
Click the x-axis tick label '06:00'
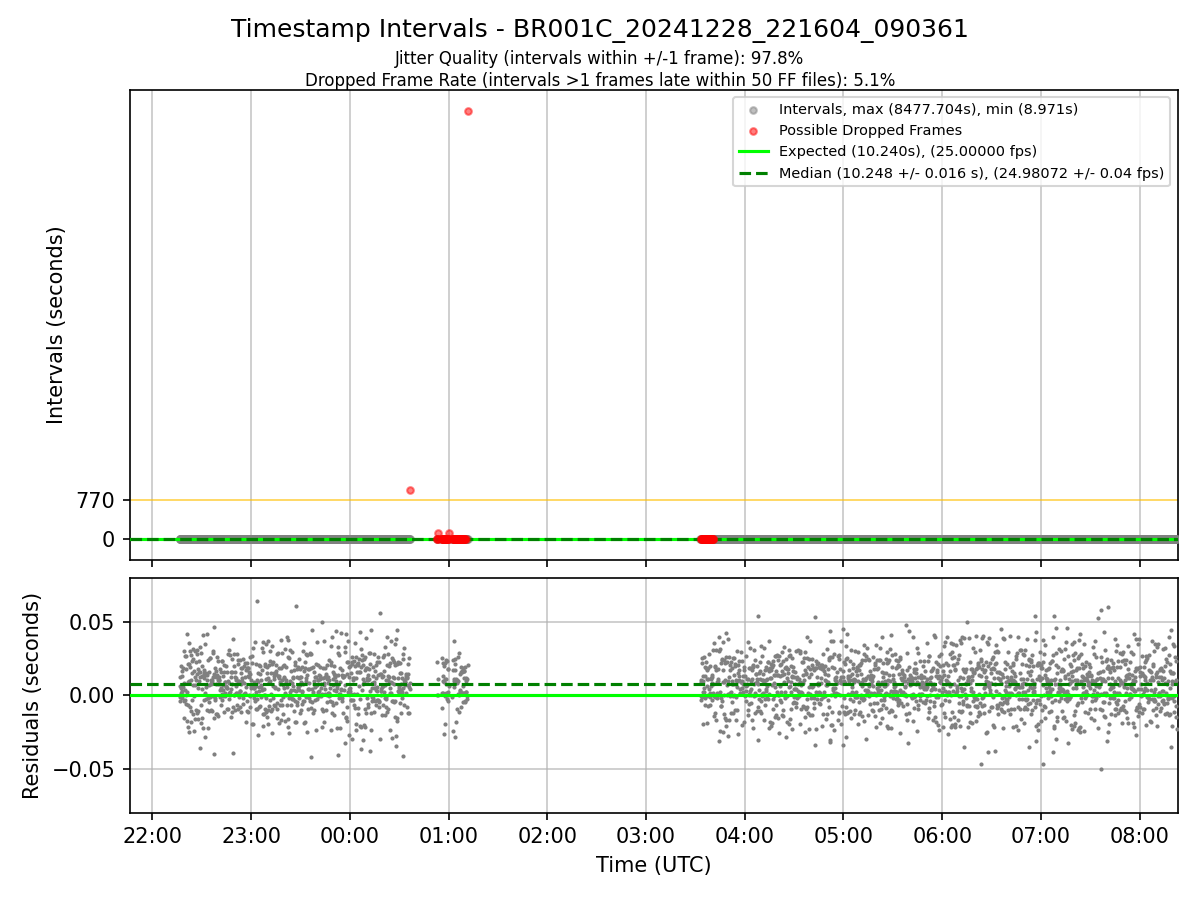pyautogui.click(x=942, y=834)
